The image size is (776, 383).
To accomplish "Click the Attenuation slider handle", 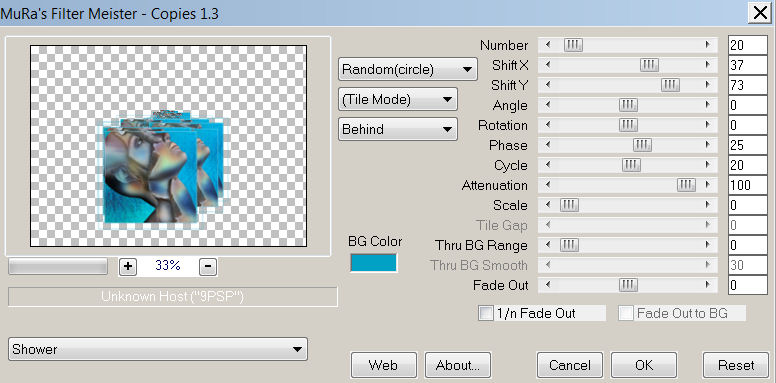I will point(686,185).
